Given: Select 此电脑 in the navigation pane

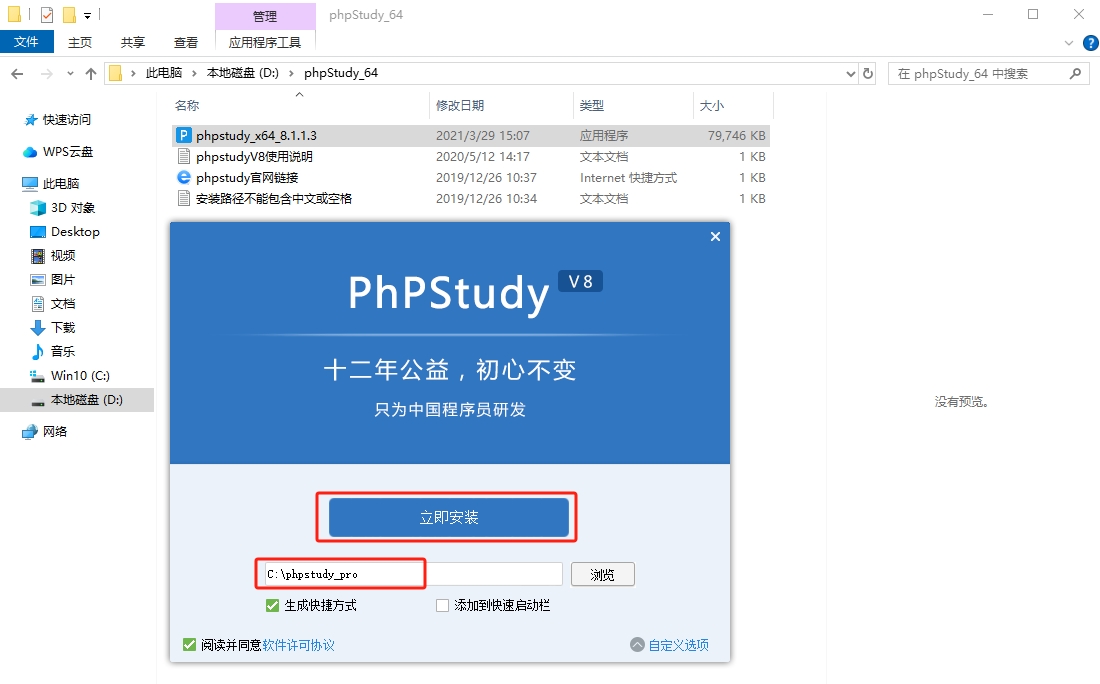Looking at the screenshot, I should (61, 184).
